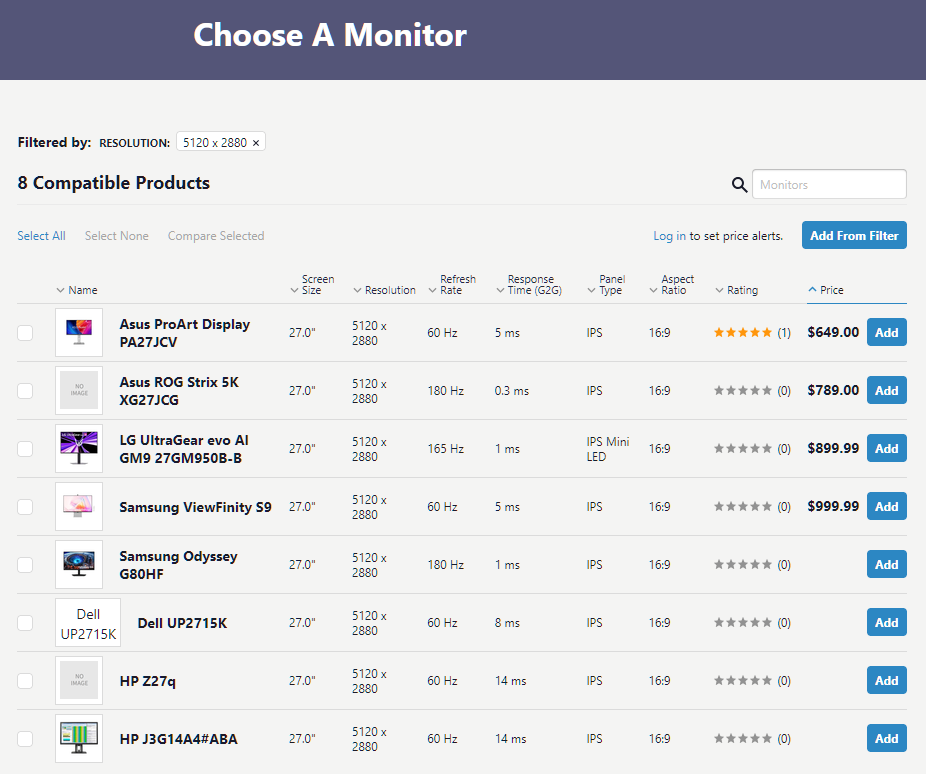Click star rating for Samsung ViewFinity S9
Image resolution: width=926 pixels, height=774 pixels.
[x=742, y=507]
